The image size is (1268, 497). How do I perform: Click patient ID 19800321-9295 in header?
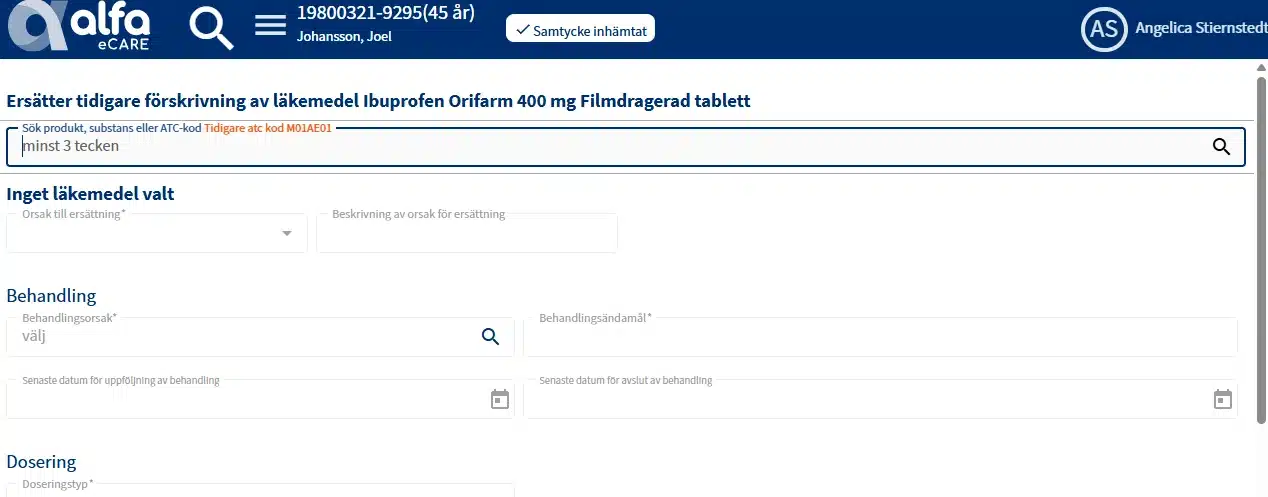click(385, 14)
